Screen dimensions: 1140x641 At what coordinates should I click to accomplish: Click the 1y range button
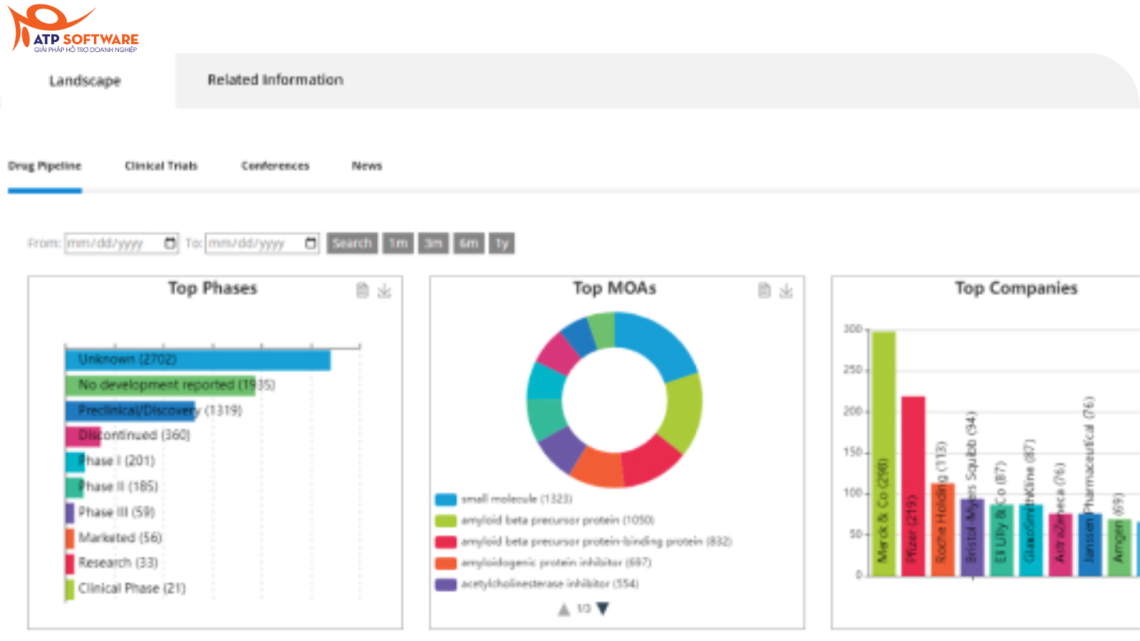502,243
